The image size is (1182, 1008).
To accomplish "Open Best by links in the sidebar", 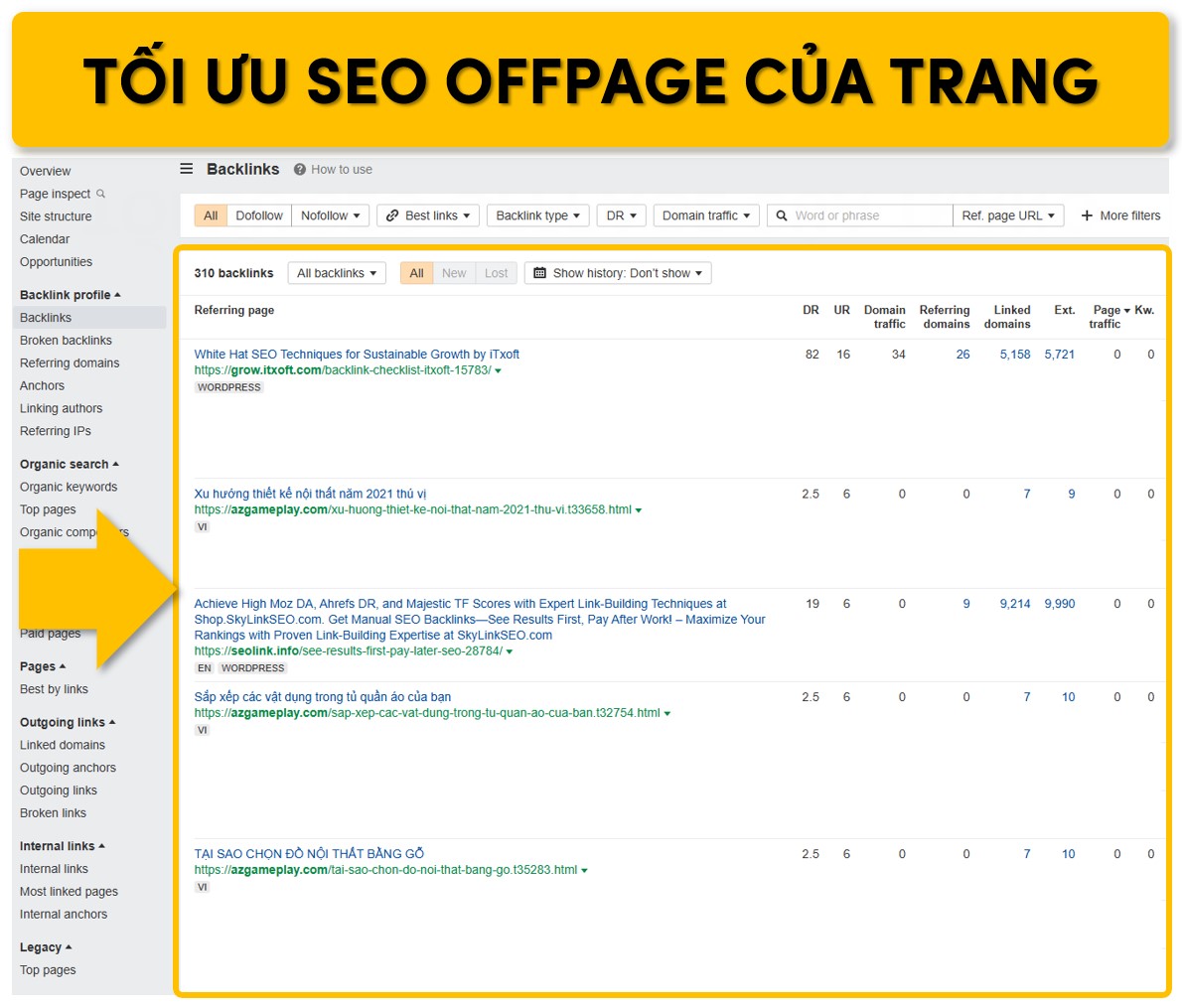I will [x=54, y=689].
